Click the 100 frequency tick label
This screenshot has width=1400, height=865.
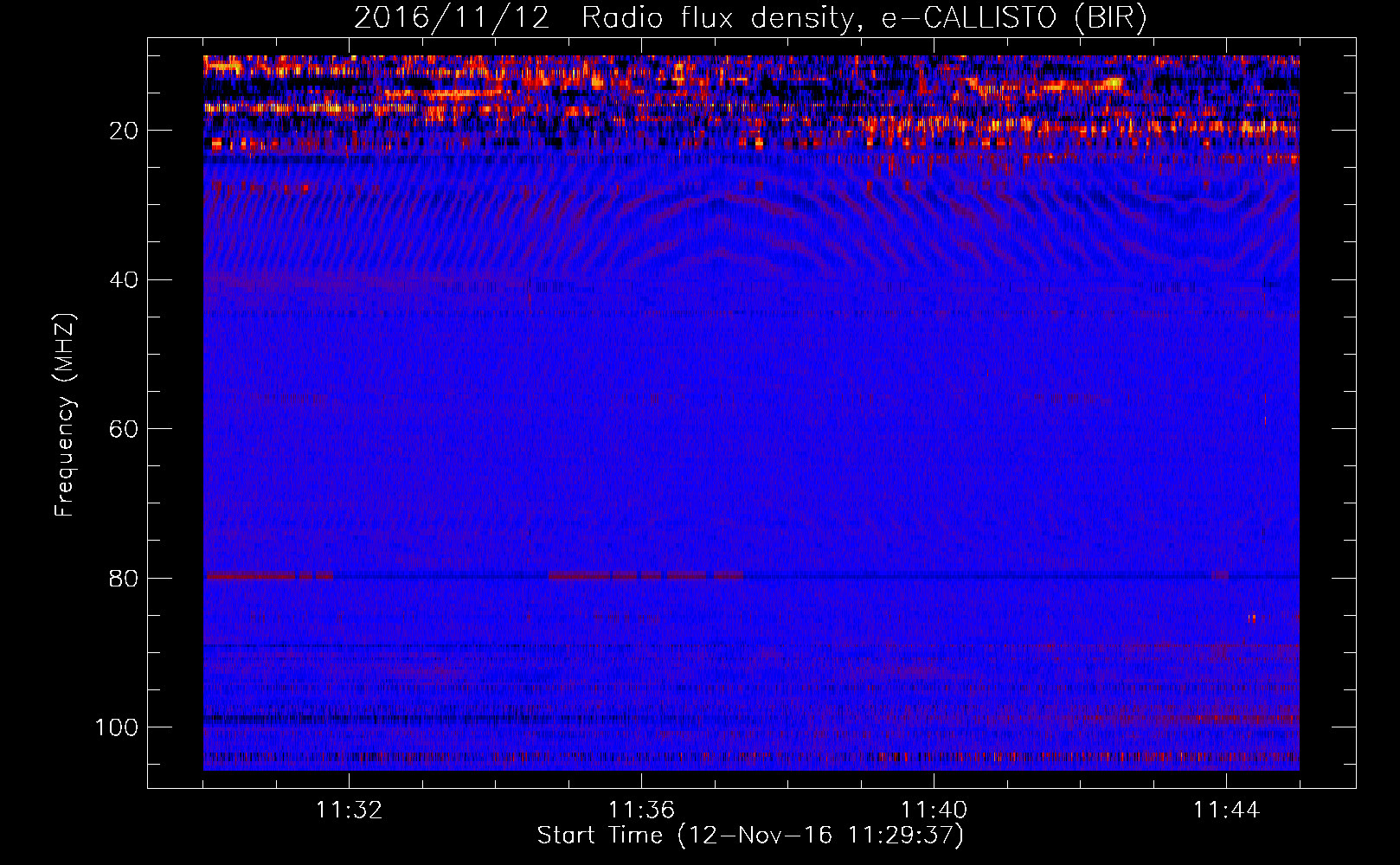point(118,727)
